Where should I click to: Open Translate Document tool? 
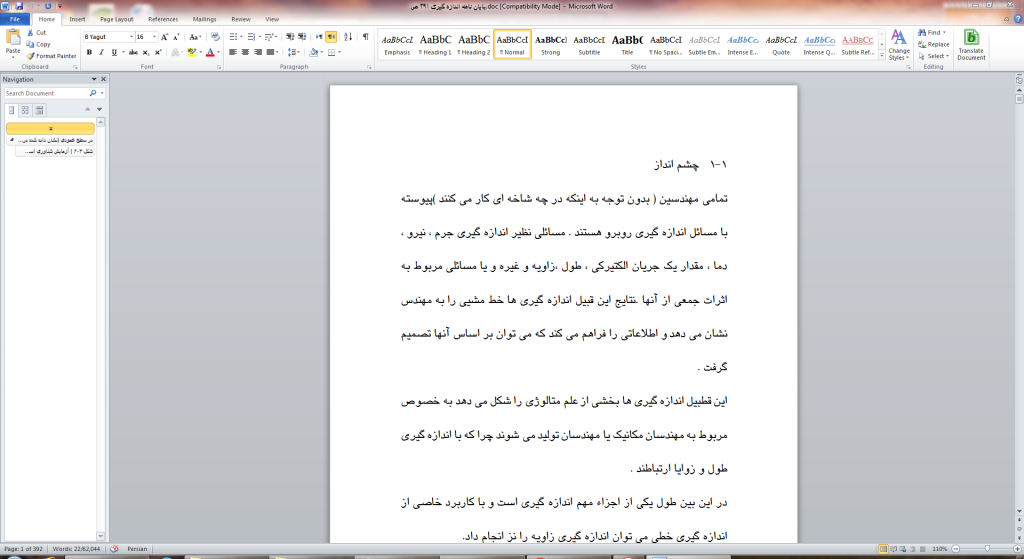click(971, 45)
